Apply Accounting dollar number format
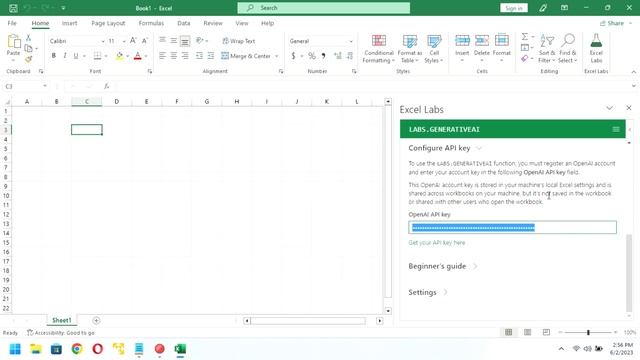The image size is (640, 360). 293,56
